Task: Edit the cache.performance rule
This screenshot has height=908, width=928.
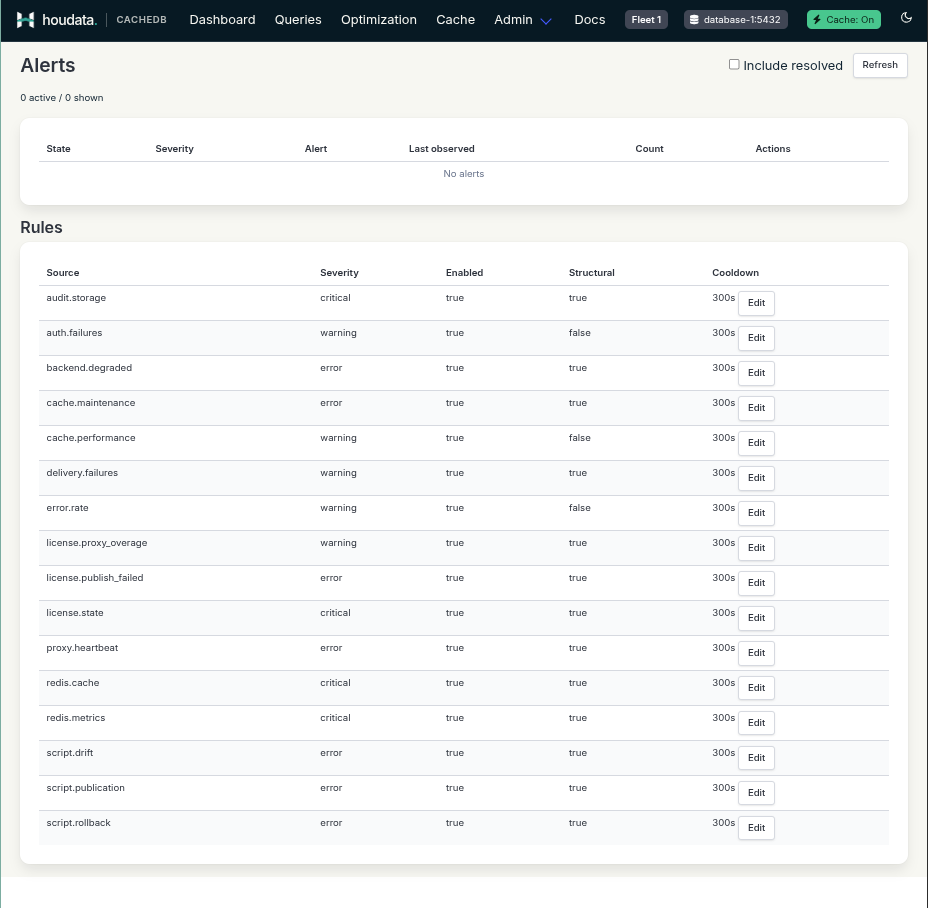Action: 756,443
